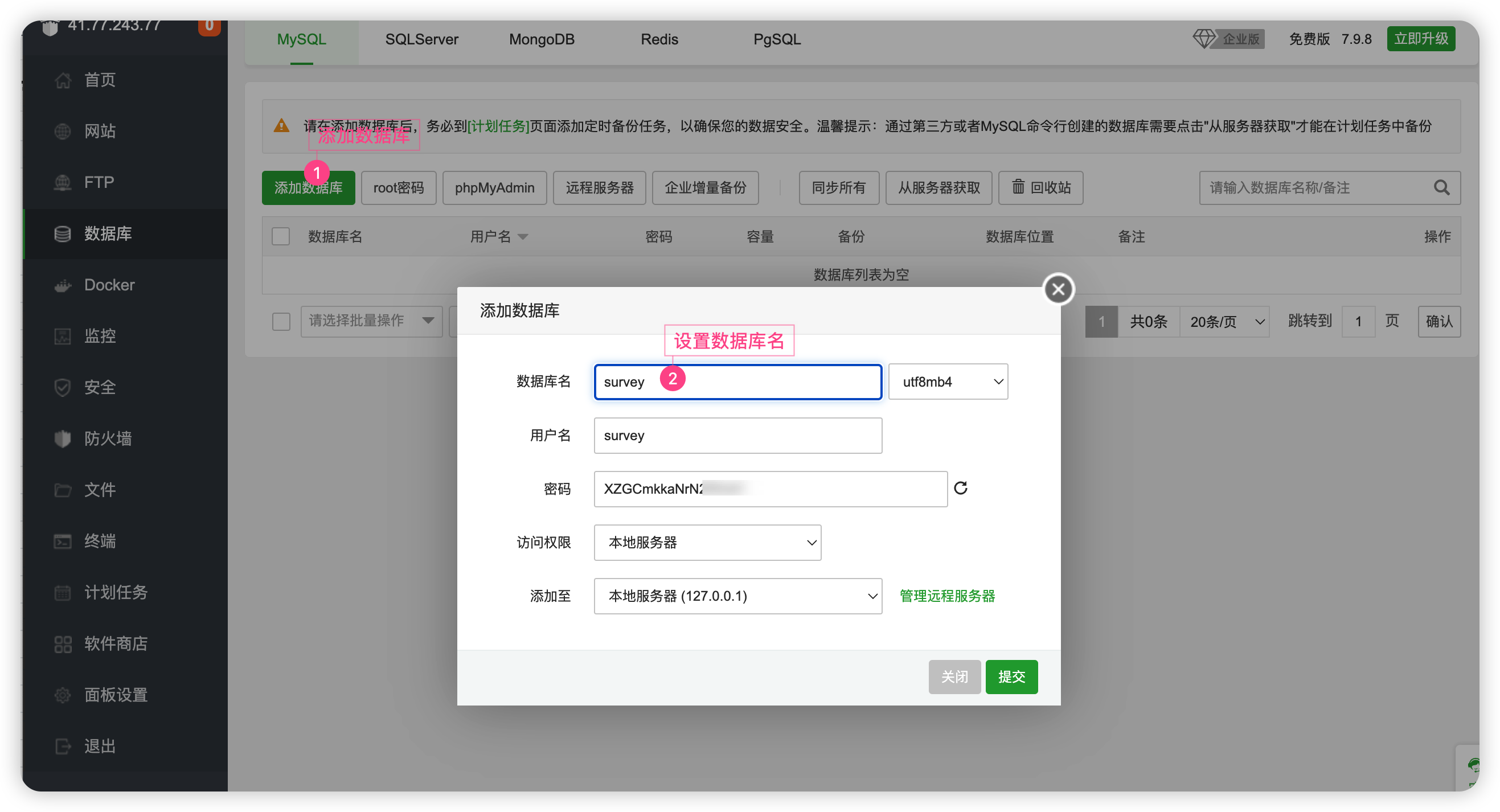Expand the add-to local server dropdown
The image size is (1500, 812).
[738, 596]
